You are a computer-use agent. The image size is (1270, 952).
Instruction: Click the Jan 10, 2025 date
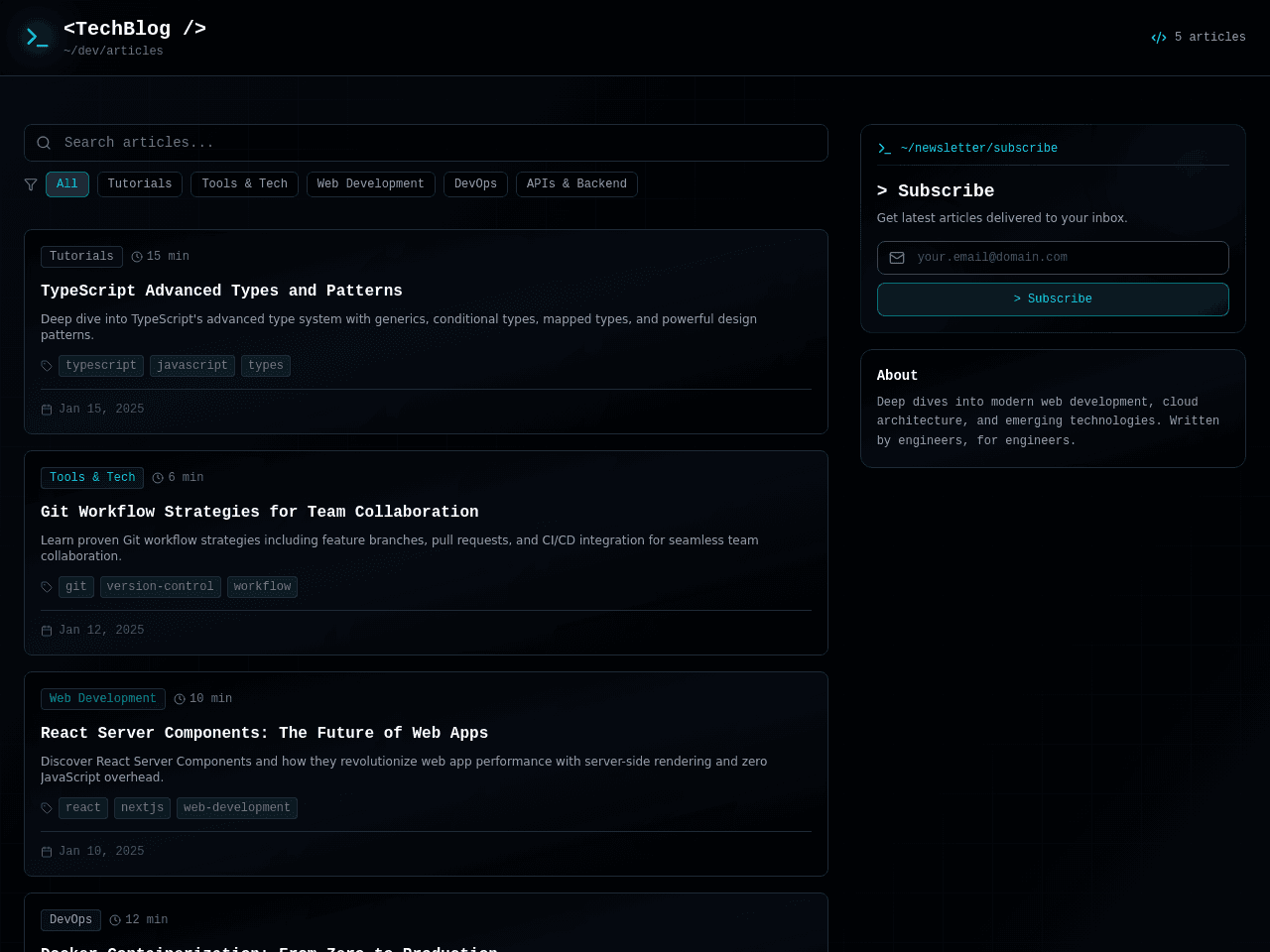pos(101,852)
